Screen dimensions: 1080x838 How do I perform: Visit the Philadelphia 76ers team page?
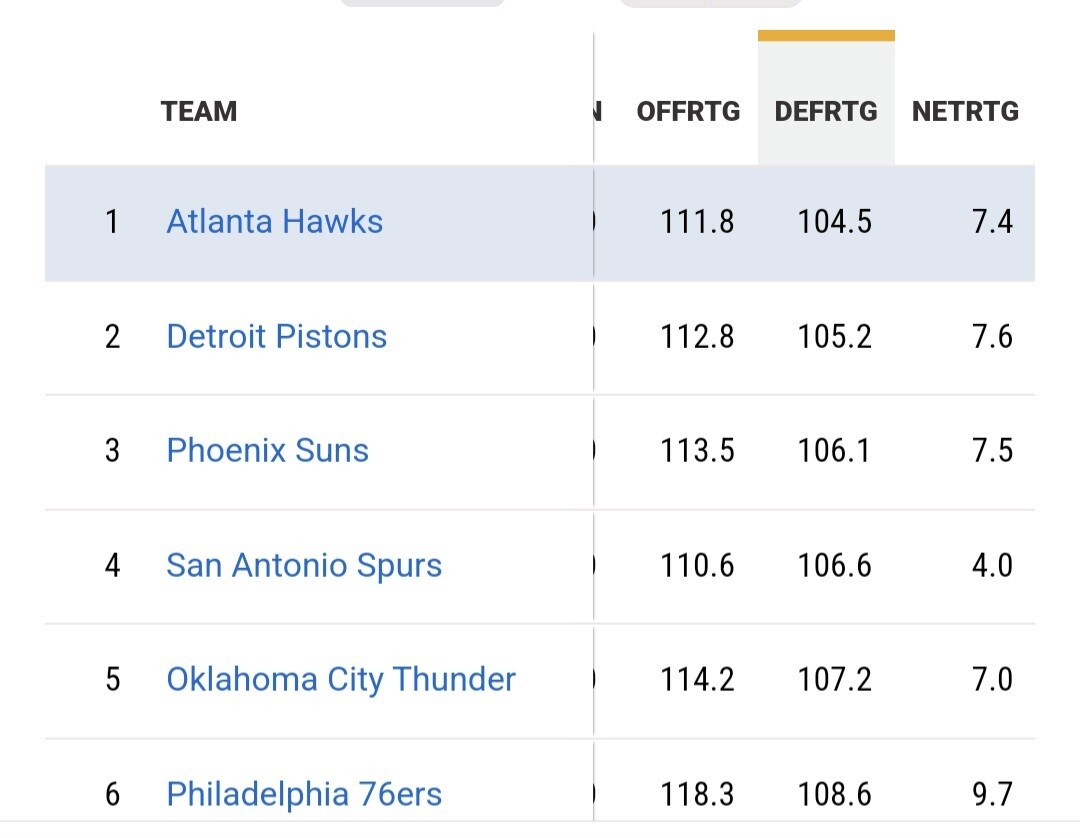click(x=304, y=794)
